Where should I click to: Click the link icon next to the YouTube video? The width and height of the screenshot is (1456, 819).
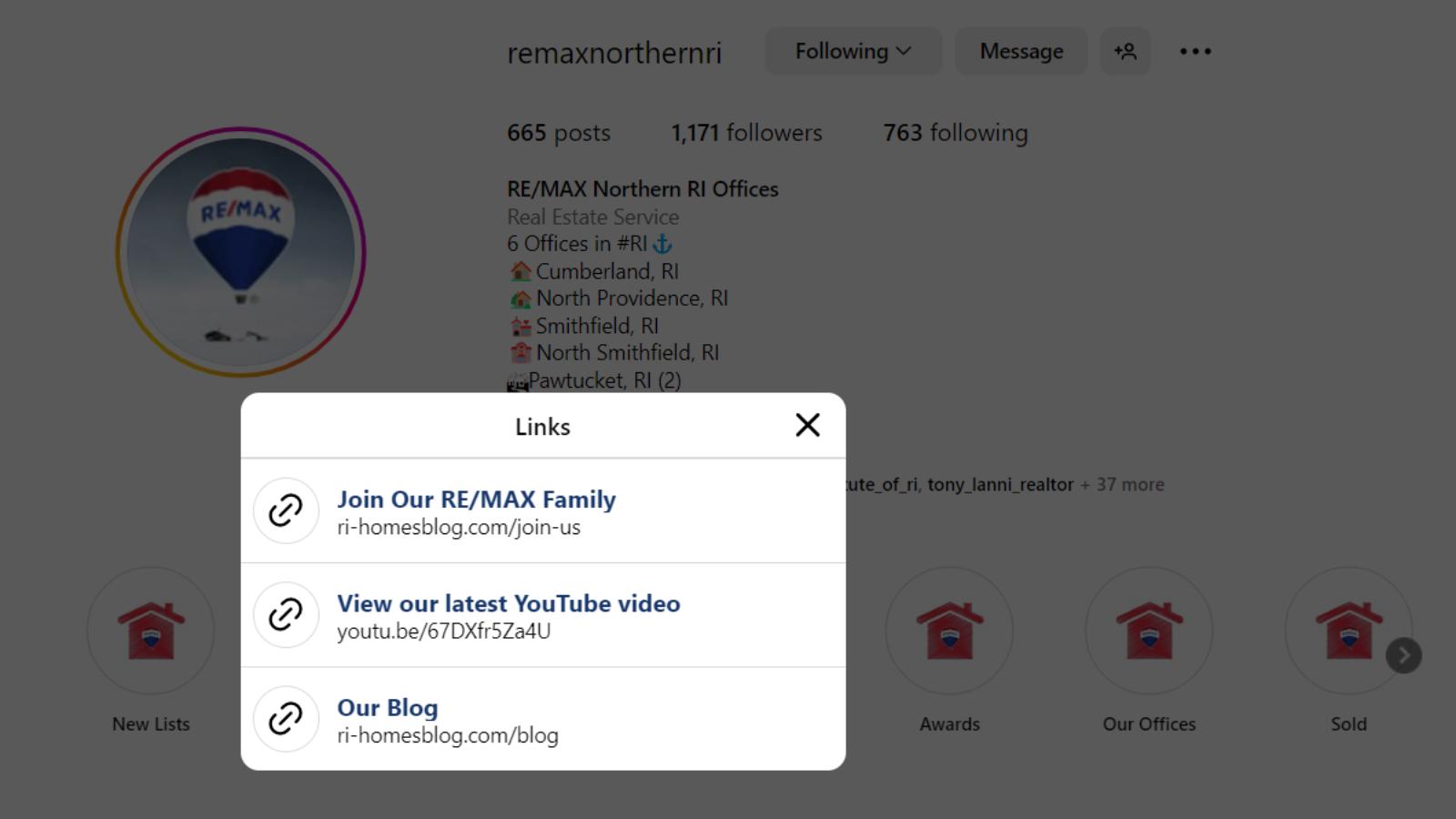(x=286, y=615)
